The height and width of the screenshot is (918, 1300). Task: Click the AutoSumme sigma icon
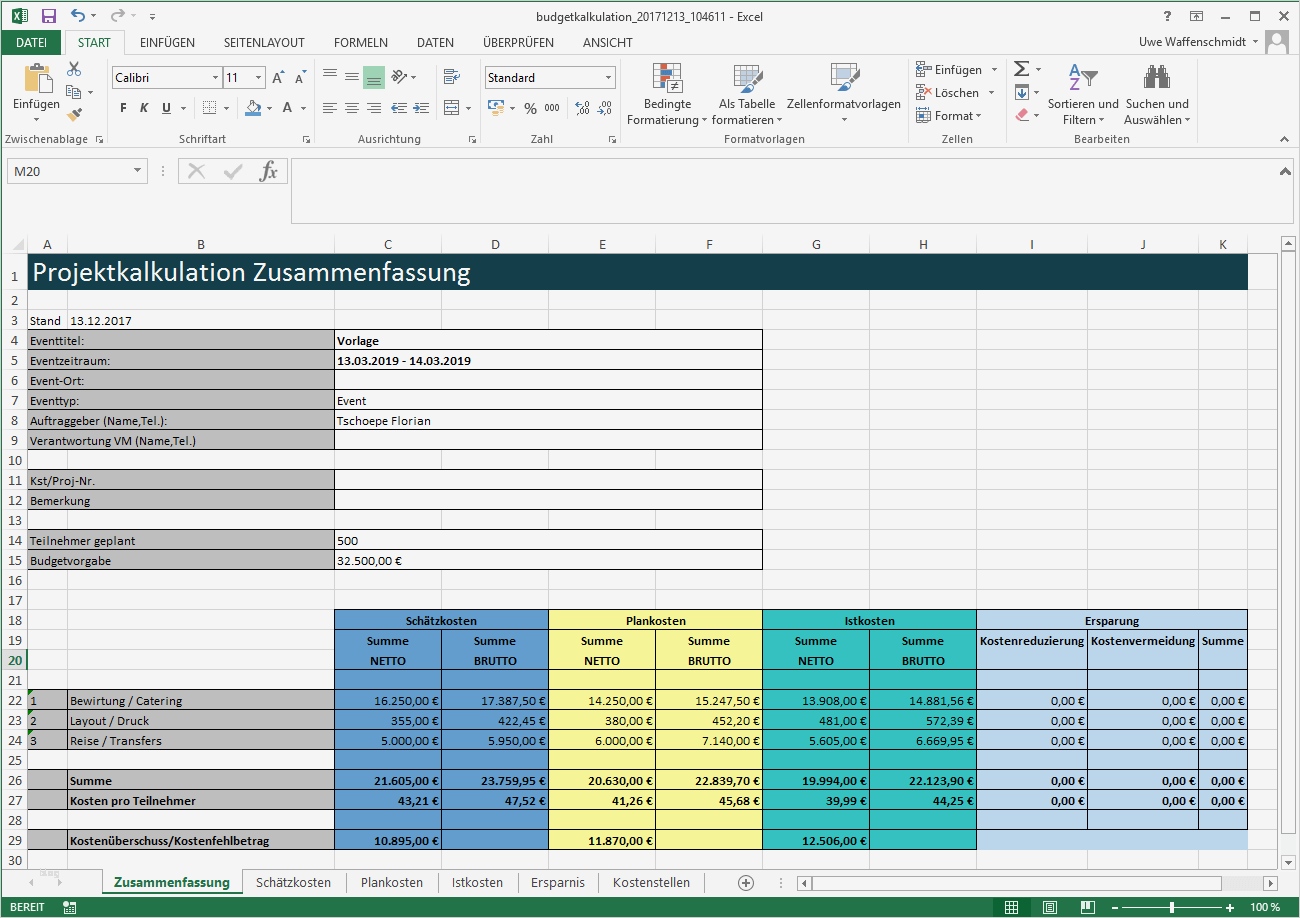[x=1022, y=67]
